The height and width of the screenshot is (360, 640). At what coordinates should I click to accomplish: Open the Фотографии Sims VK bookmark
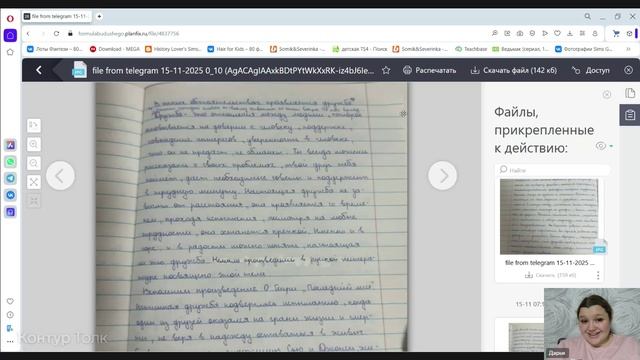(584, 49)
